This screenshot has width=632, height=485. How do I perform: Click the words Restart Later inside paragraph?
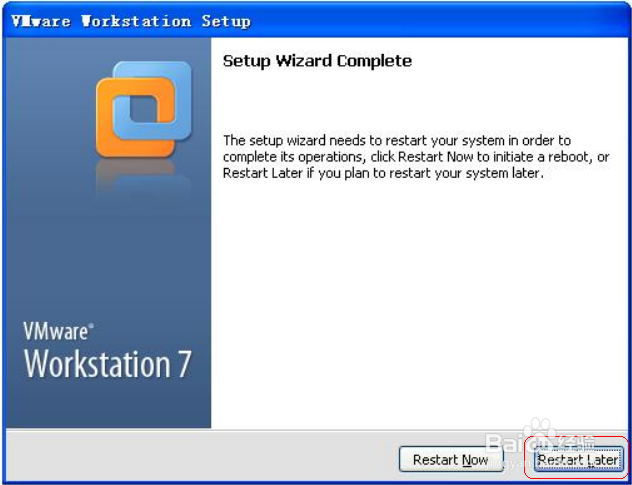(x=263, y=173)
